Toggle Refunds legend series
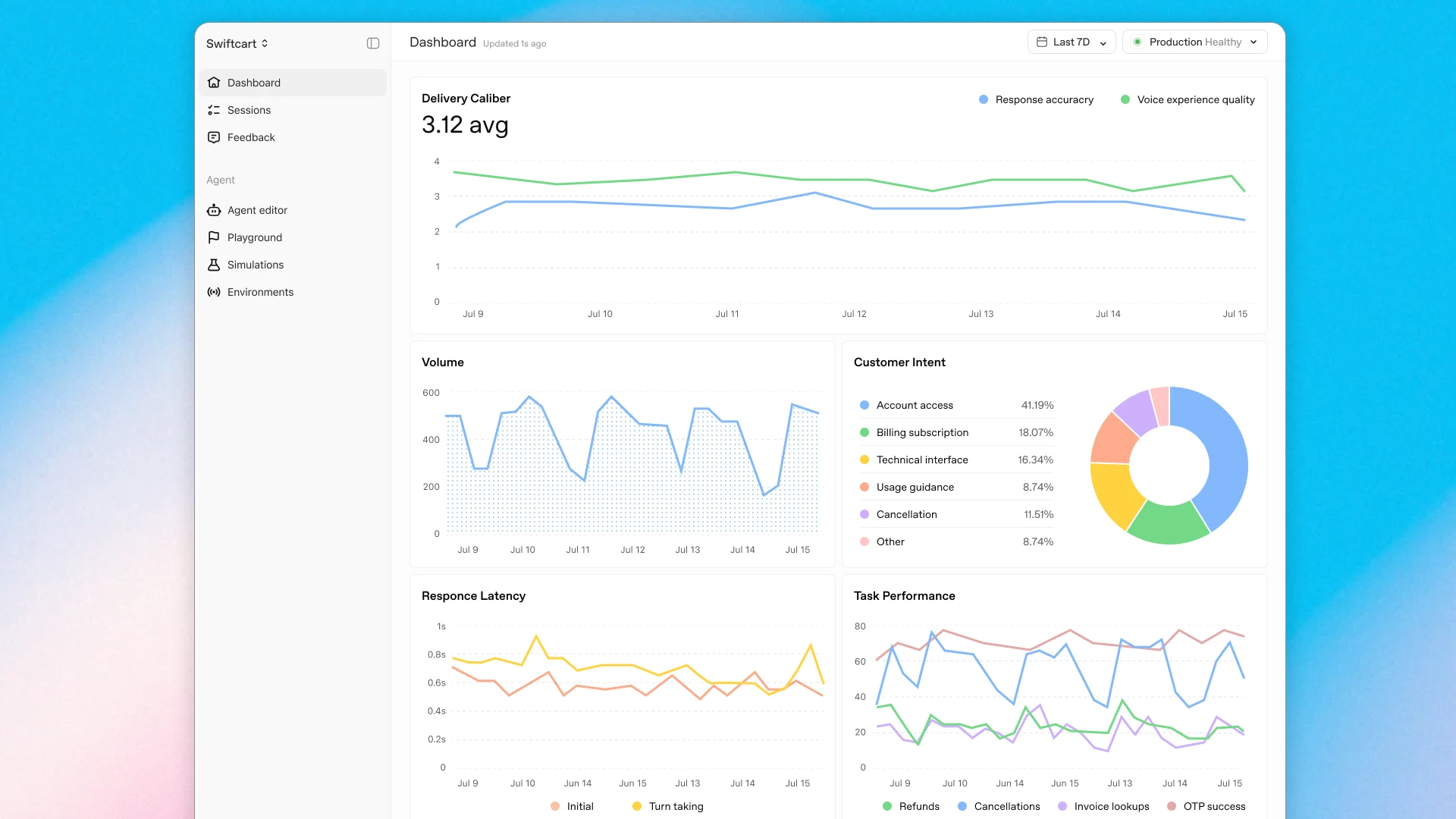Image resolution: width=1456 pixels, height=819 pixels. click(x=911, y=806)
